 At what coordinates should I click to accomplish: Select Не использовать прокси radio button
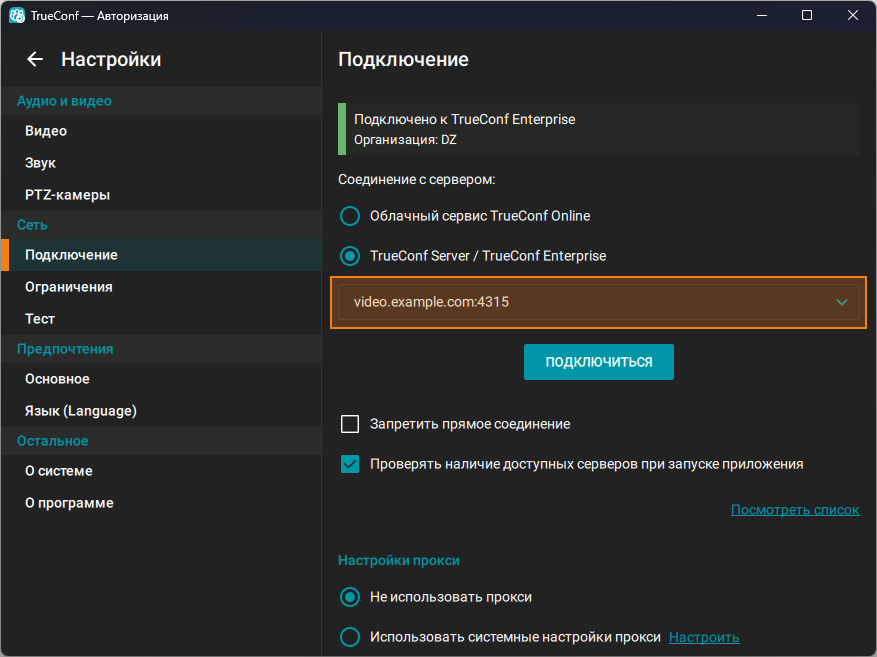point(350,597)
